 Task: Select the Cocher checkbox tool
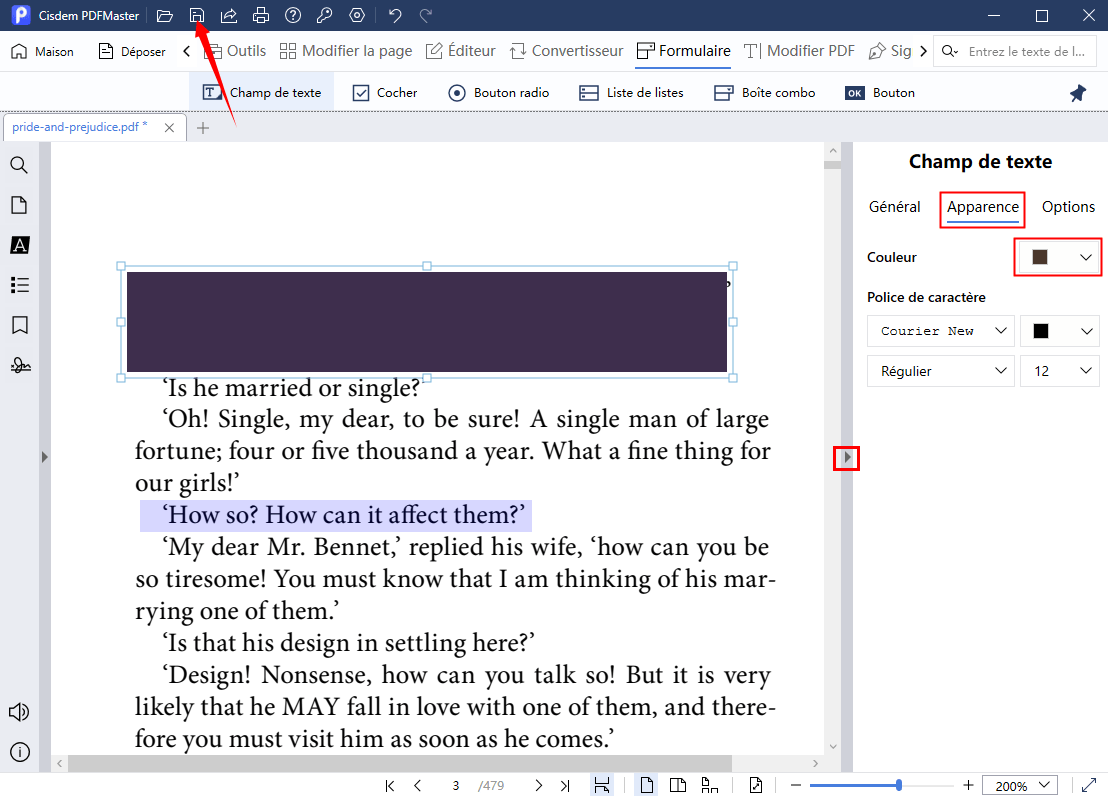(x=385, y=93)
